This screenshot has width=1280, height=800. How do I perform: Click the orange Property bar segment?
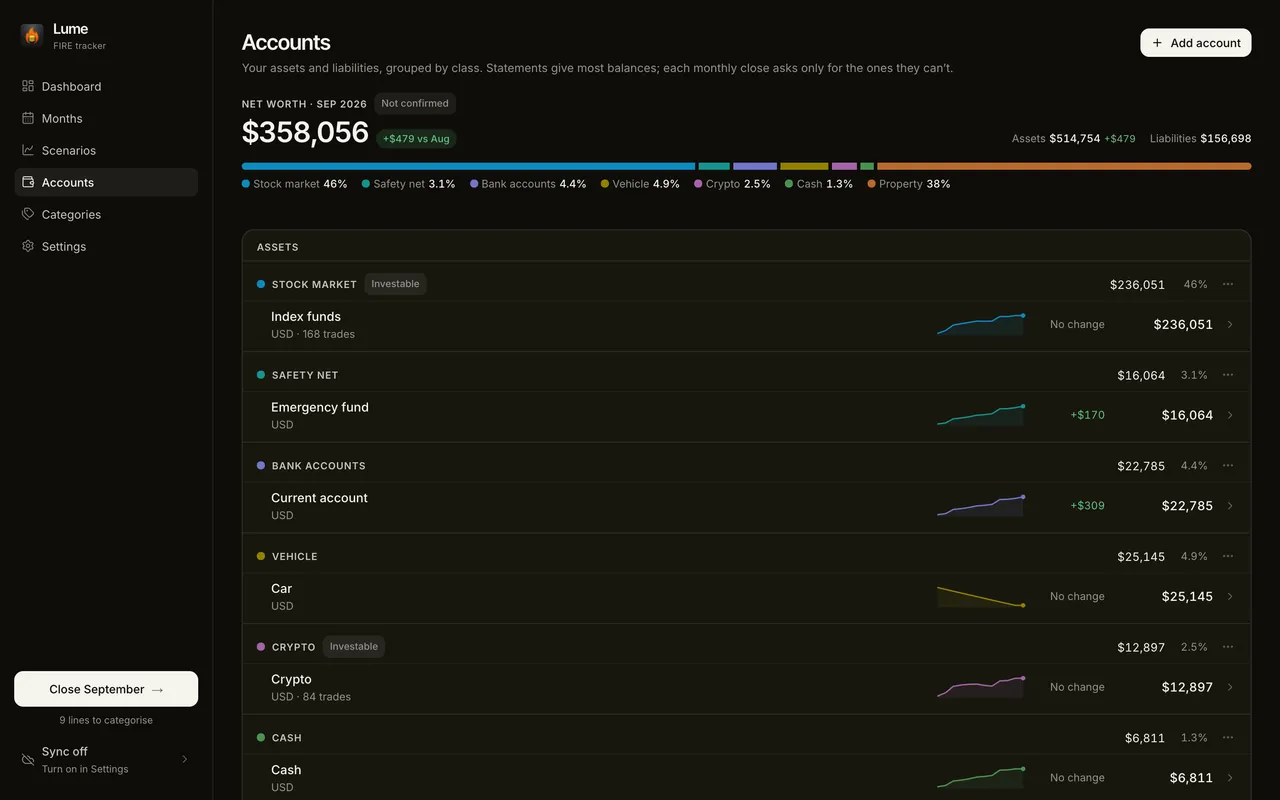(x=1064, y=166)
